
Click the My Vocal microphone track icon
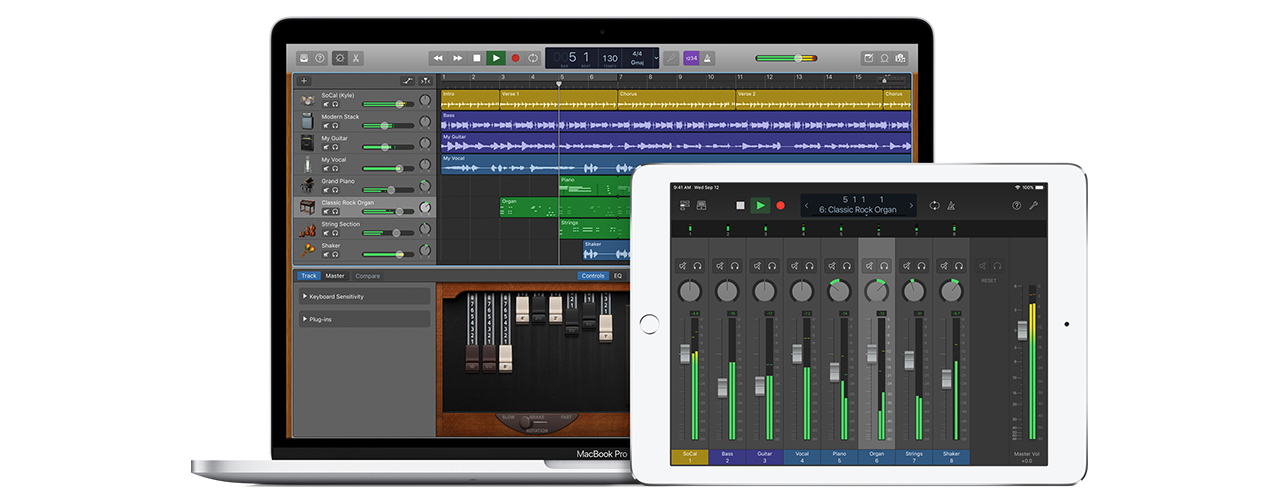point(308,165)
